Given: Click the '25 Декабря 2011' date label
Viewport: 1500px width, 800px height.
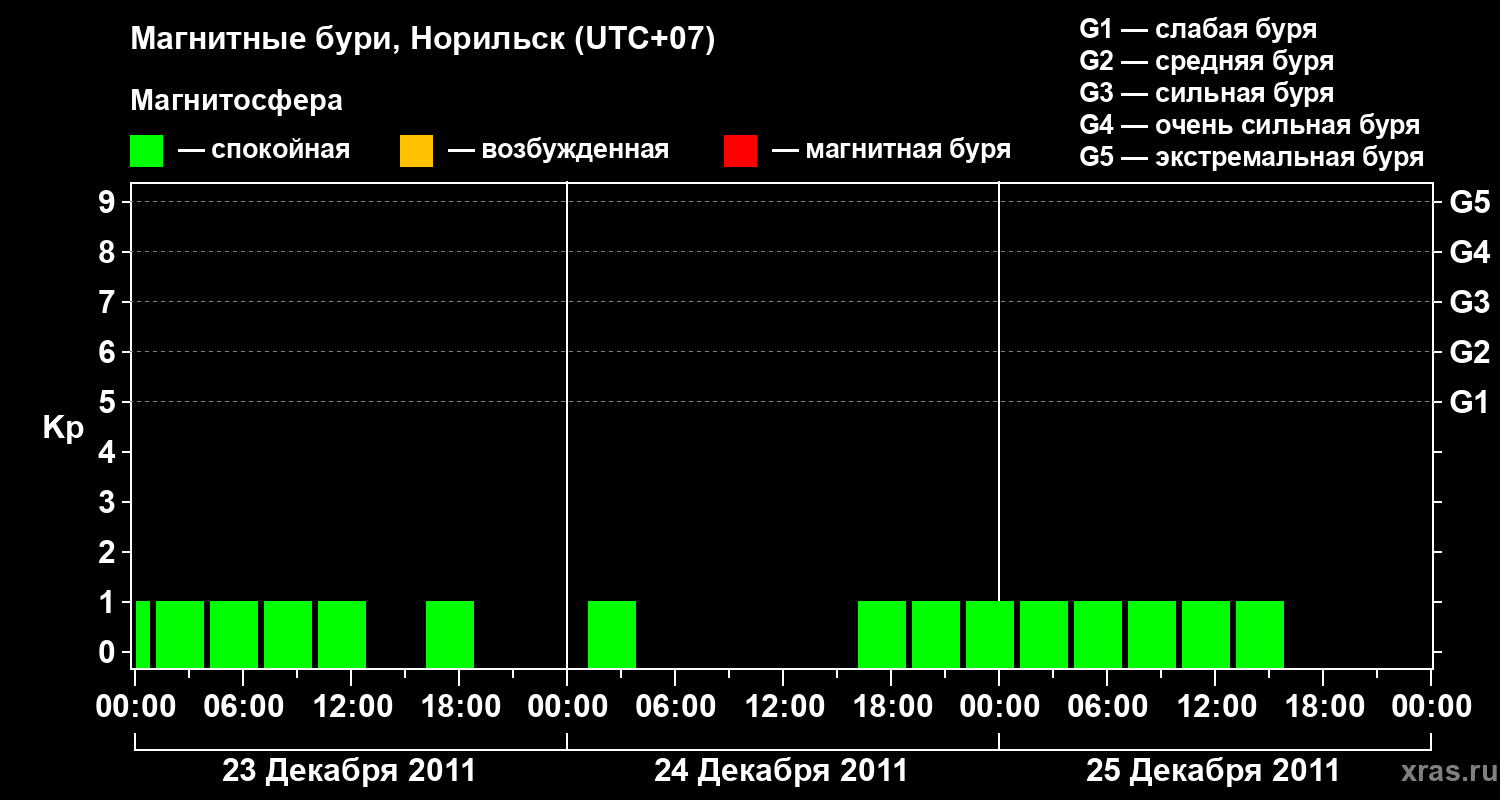Looking at the screenshot, I should pyautogui.click(x=1213, y=771).
